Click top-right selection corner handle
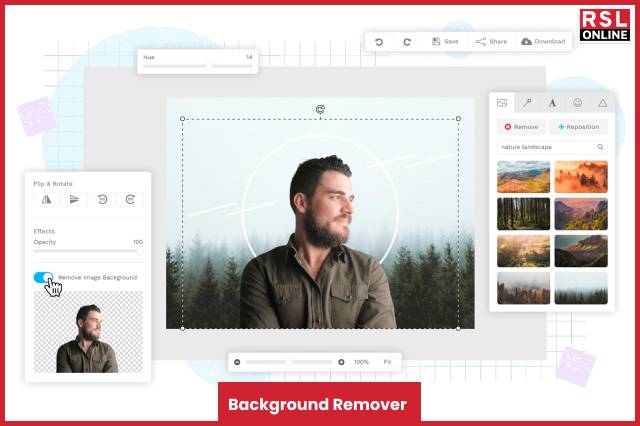 [458, 119]
